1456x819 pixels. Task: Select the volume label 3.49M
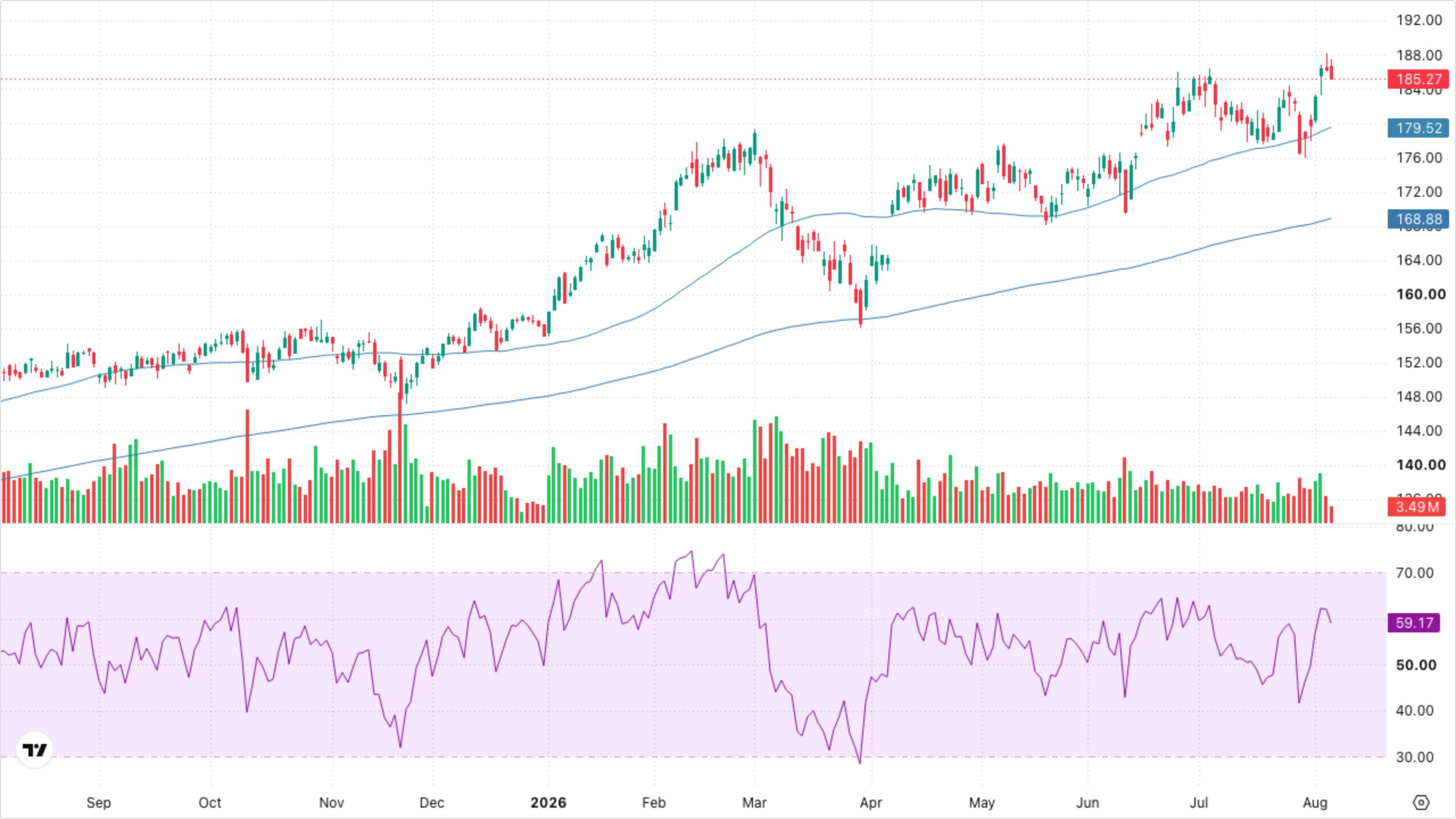click(x=1416, y=506)
